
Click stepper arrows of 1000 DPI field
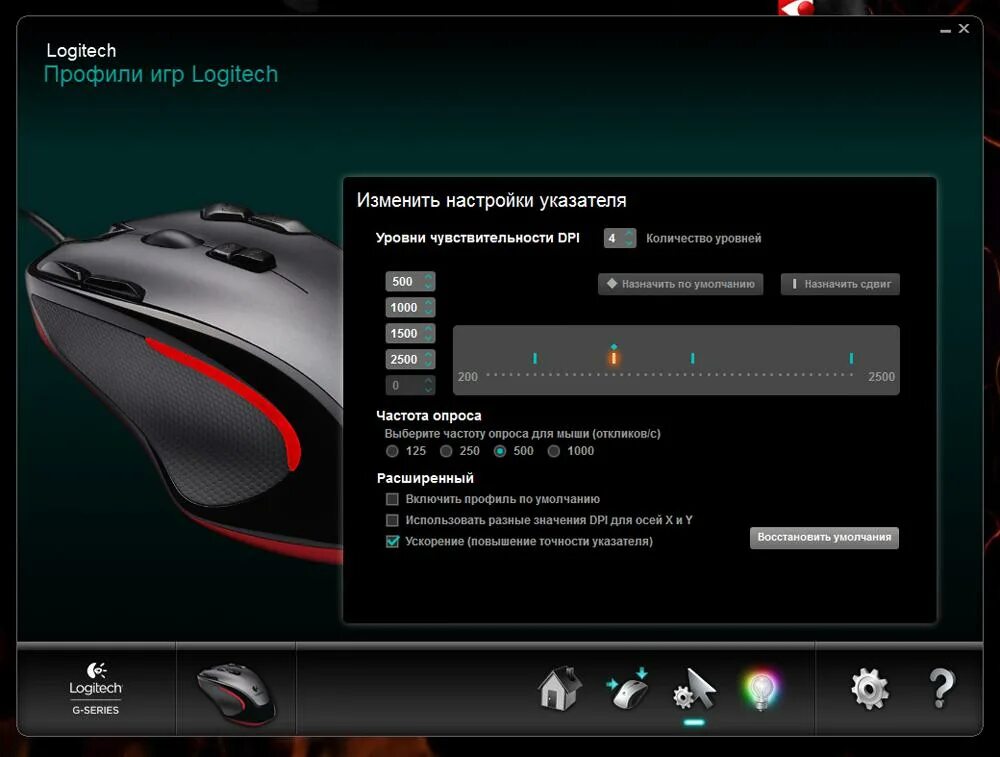[429, 307]
